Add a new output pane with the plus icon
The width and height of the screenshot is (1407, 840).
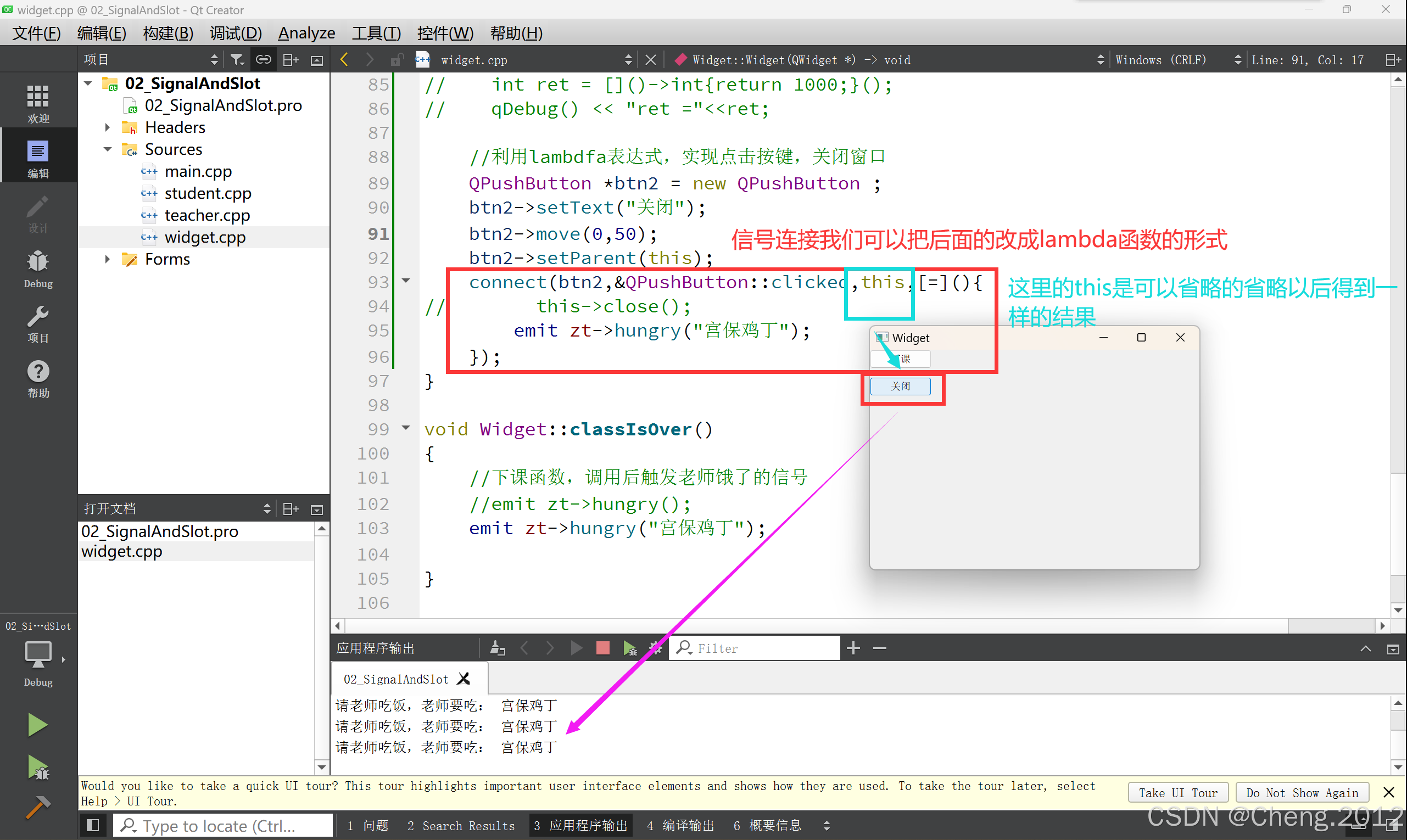pos(854,647)
